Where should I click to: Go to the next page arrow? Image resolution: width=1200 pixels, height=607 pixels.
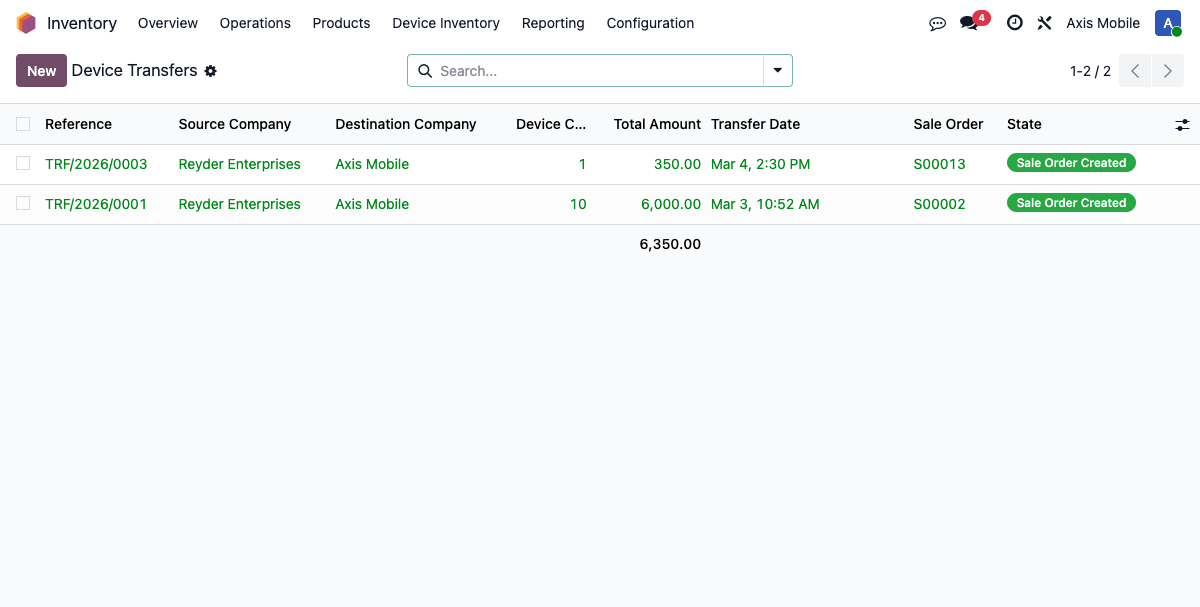(1167, 71)
